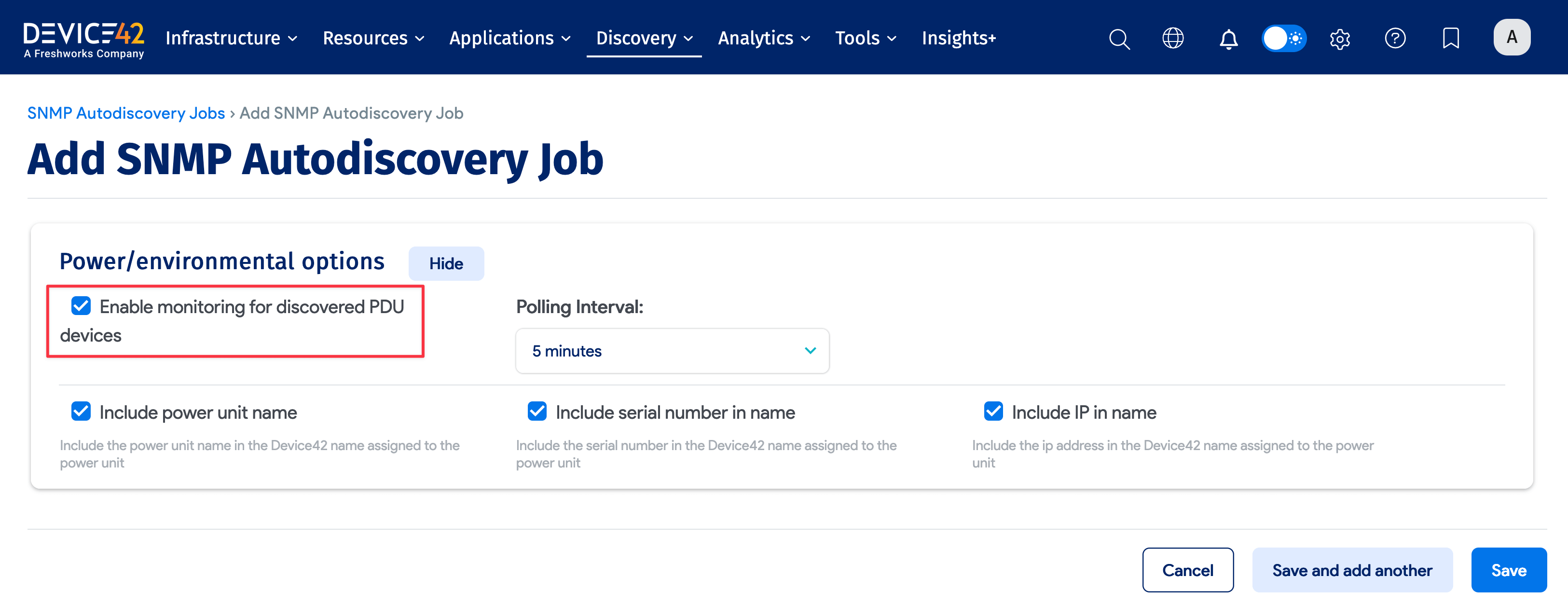This screenshot has height=604, width=1568.
Task: Open the search magnifier icon
Action: point(1119,39)
